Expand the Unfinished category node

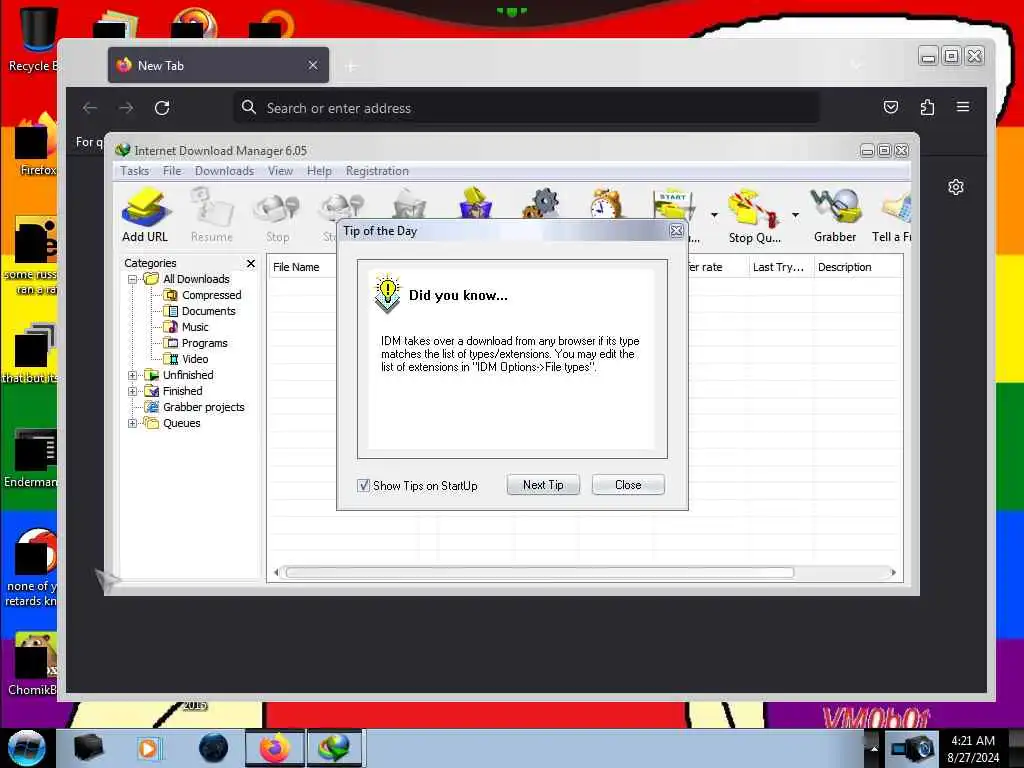(133, 376)
